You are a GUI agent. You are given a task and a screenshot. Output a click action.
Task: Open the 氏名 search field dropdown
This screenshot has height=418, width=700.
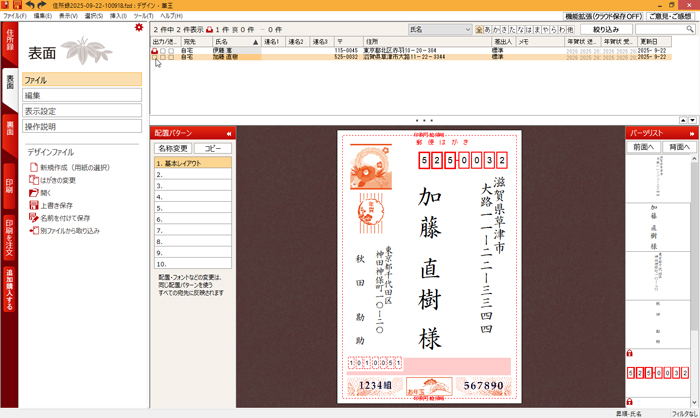pos(467,30)
